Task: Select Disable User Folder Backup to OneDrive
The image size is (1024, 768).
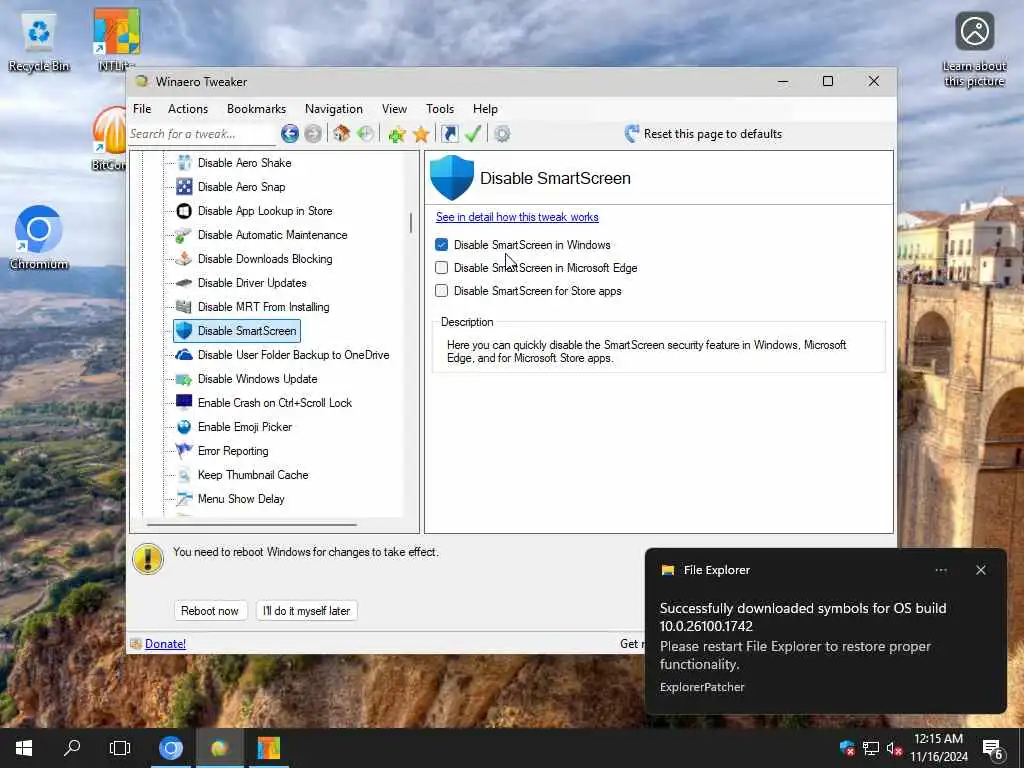Action: [293, 355]
